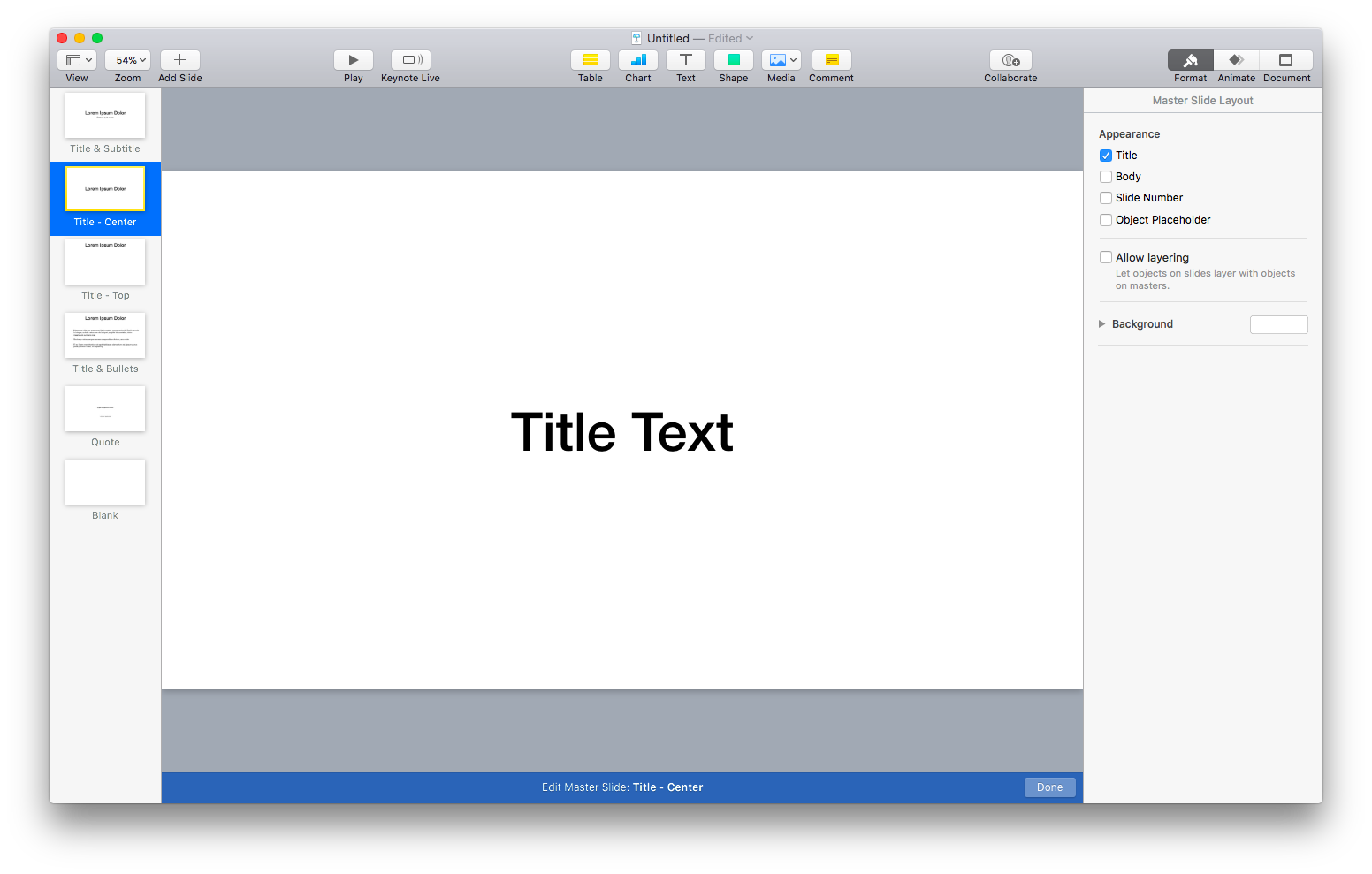
Task: Select the Blank master thumbnail
Action: point(105,483)
